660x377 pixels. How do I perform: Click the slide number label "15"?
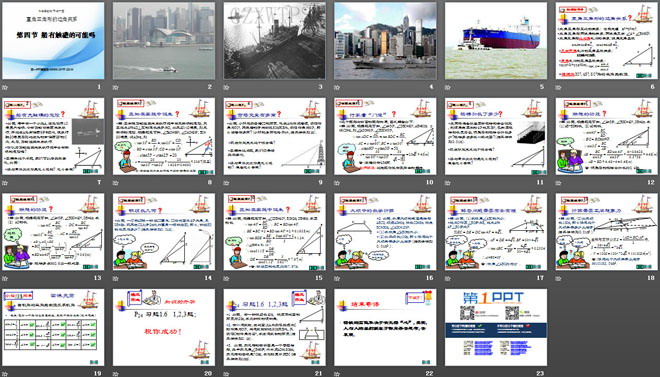[319, 278]
